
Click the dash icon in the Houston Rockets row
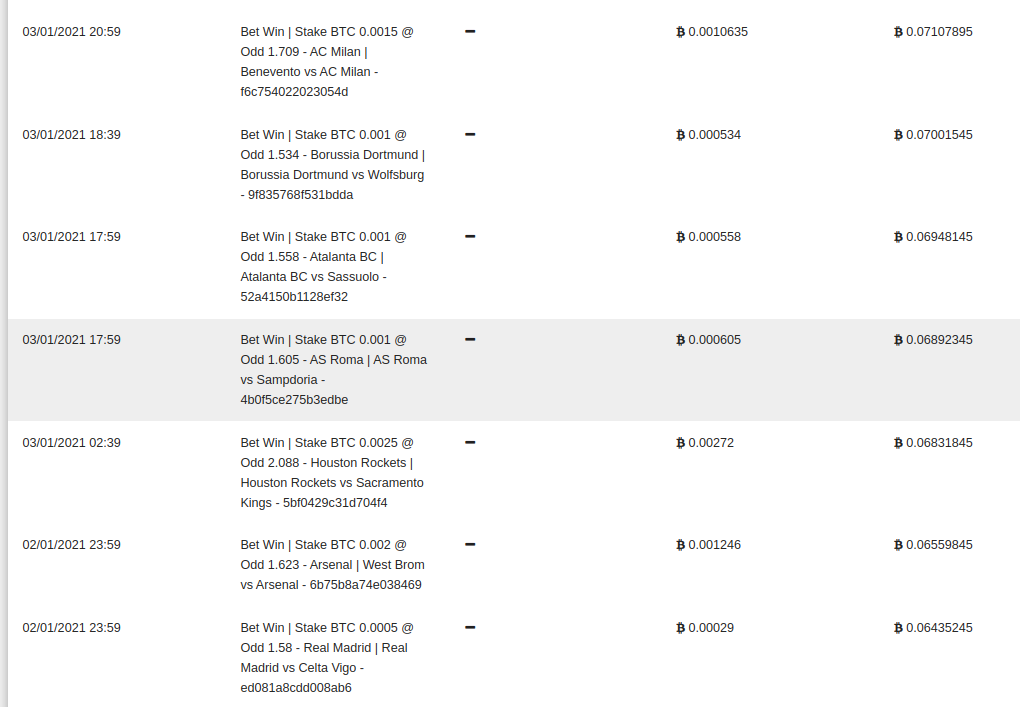[x=470, y=442]
